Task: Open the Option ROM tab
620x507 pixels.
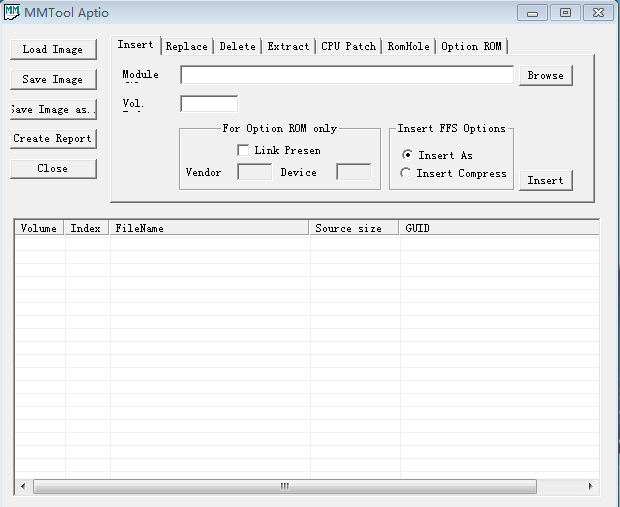Action: pyautogui.click(x=471, y=47)
